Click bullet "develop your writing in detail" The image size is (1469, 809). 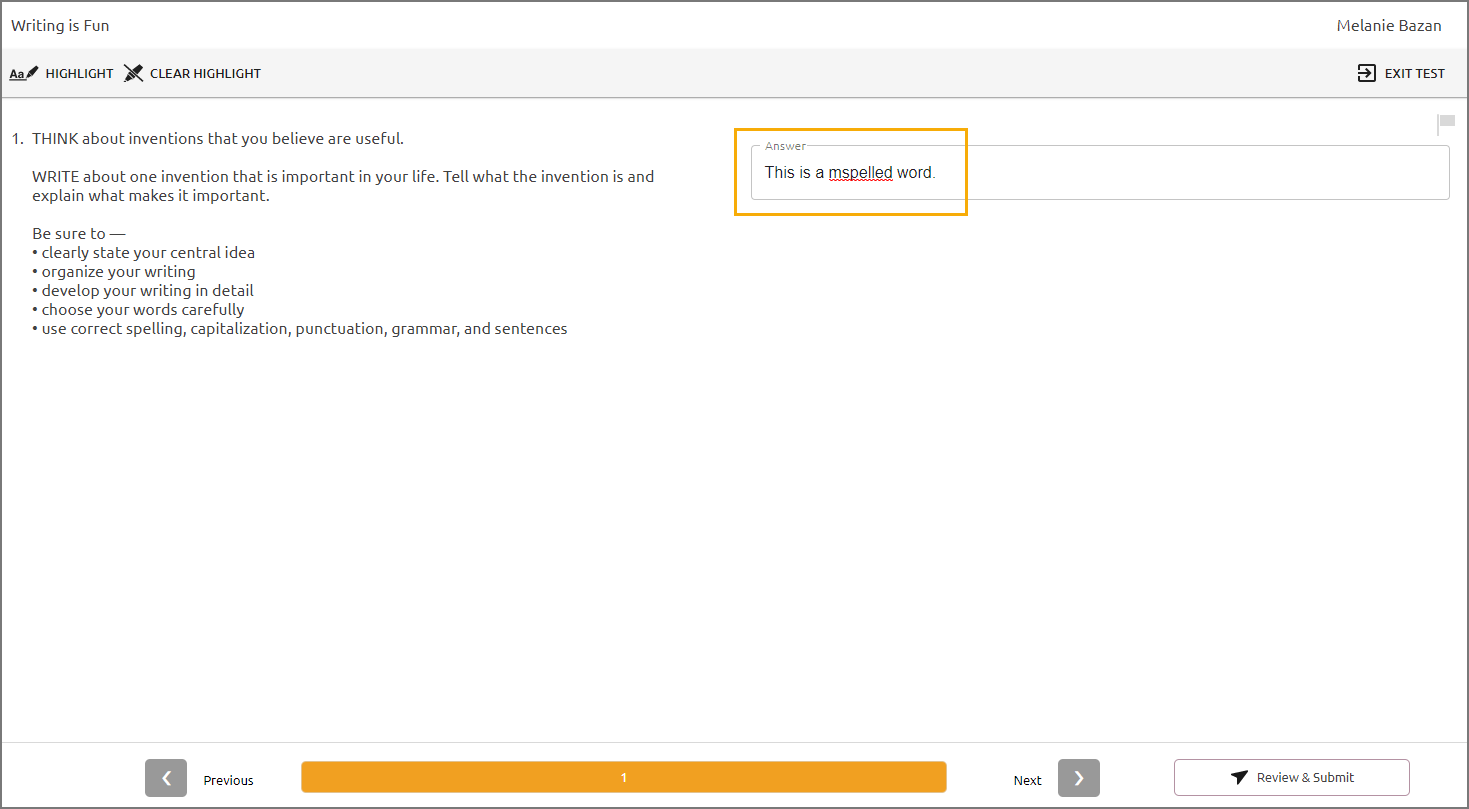click(143, 291)
